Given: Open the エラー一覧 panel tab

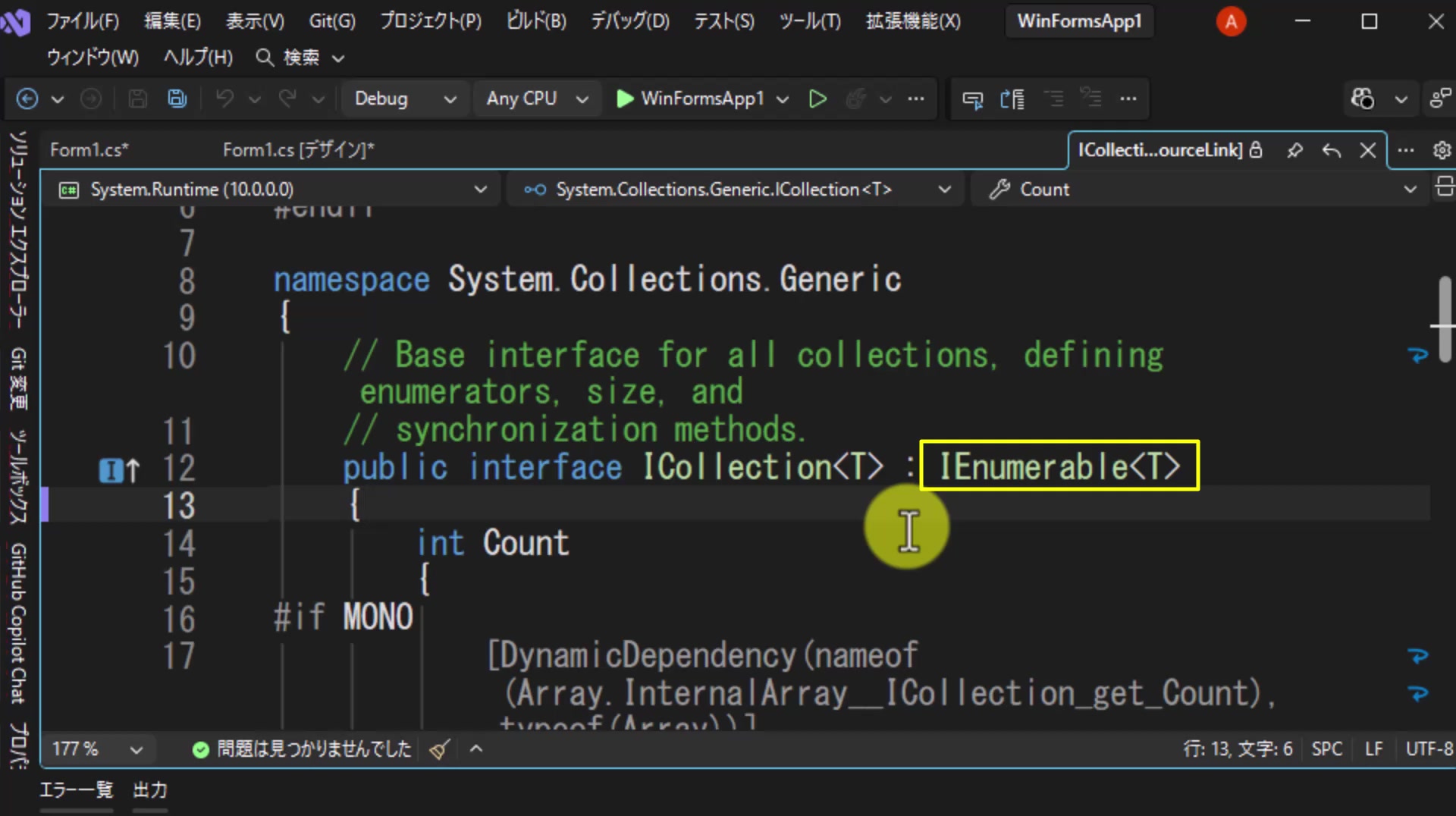Looking at the screenshot, I should click(x=76, y=790).
